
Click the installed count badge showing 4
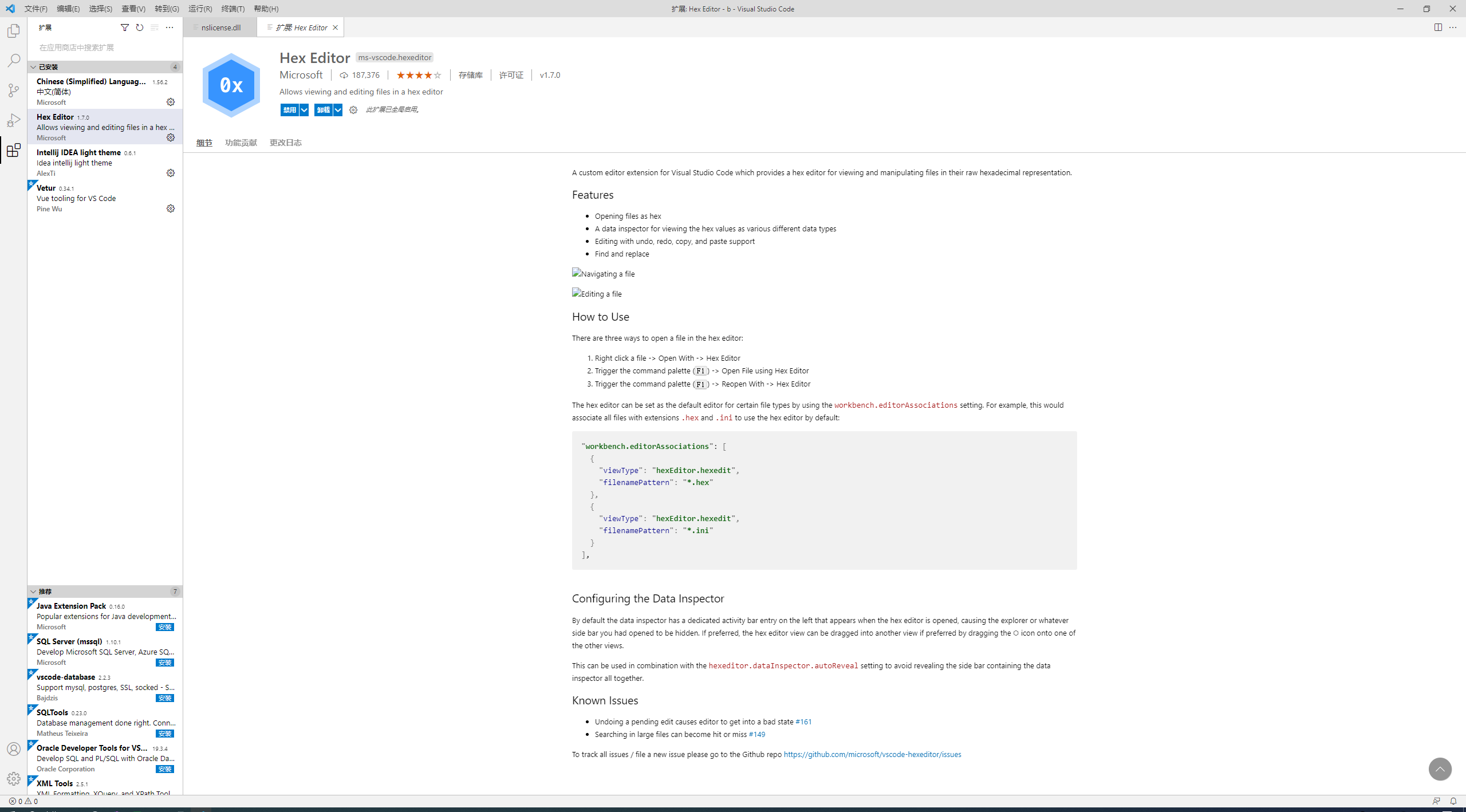[x=175, y=67]
